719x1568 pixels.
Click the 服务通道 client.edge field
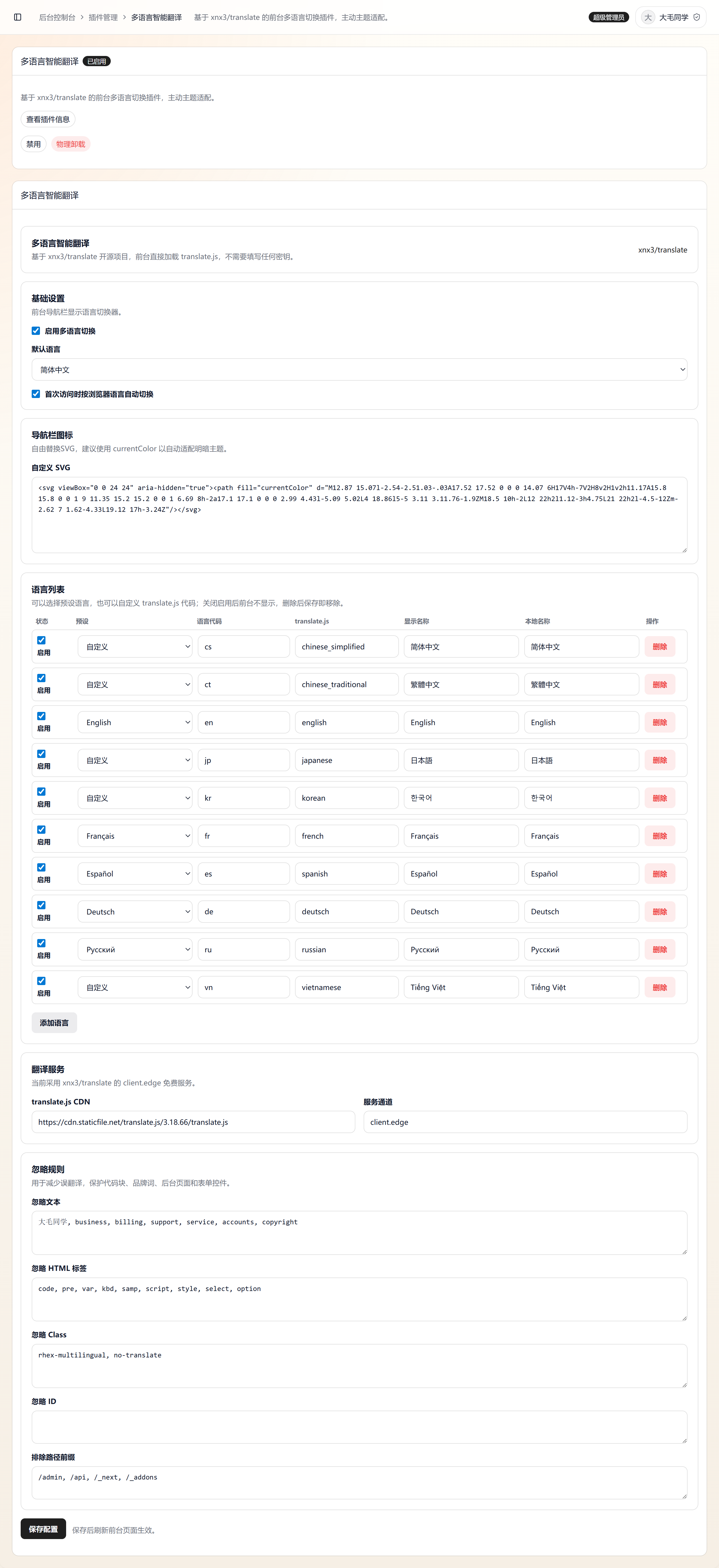pos(526,1122)
